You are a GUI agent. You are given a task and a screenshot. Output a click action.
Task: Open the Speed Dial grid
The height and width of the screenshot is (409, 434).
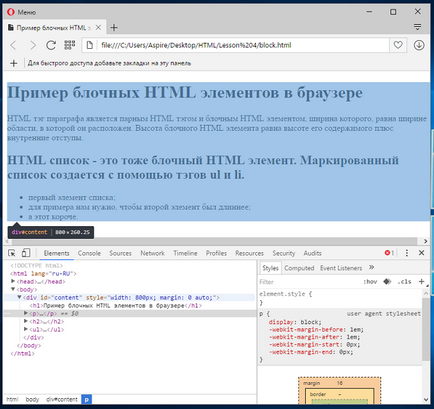point(70,45)
